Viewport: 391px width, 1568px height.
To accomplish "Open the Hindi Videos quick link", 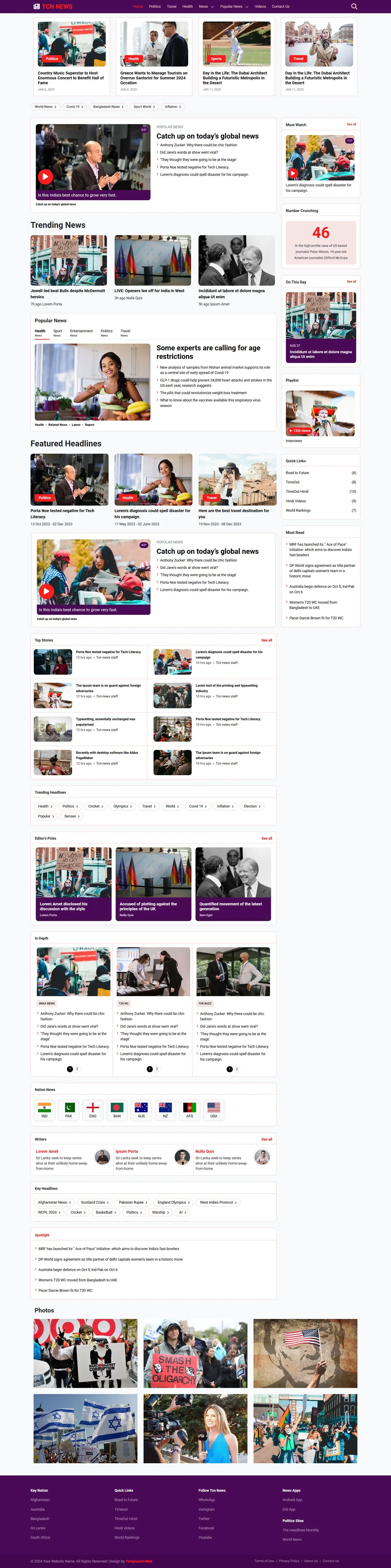I will click(296, 501).
